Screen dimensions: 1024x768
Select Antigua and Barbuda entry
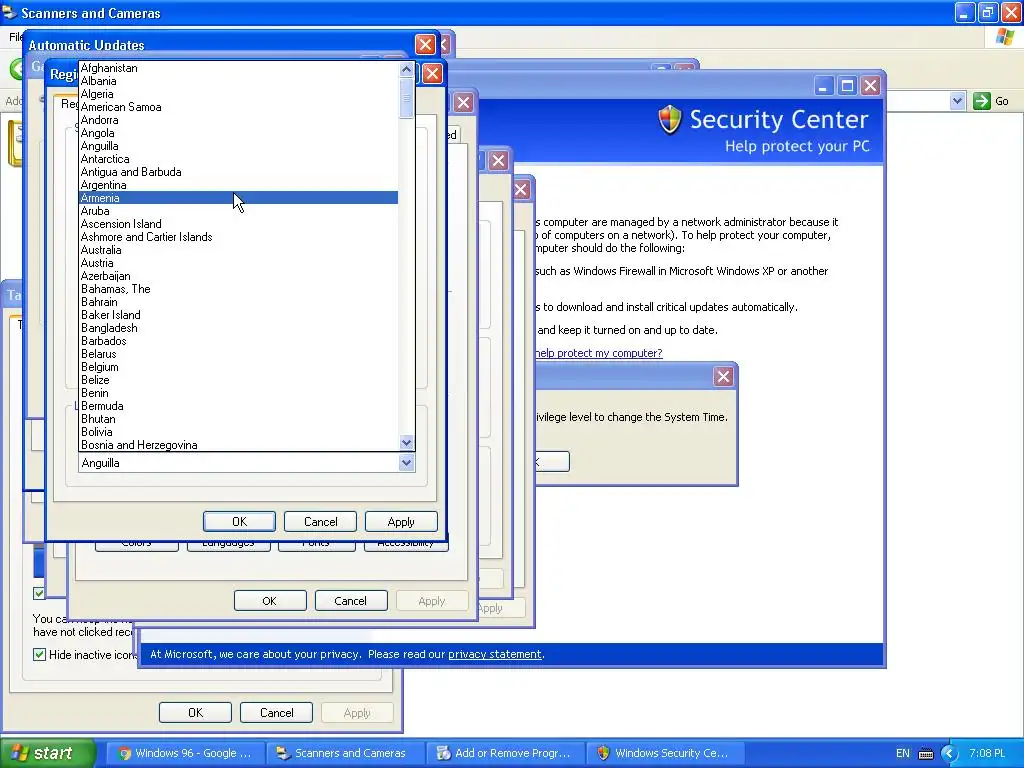(x=238, y=172)
